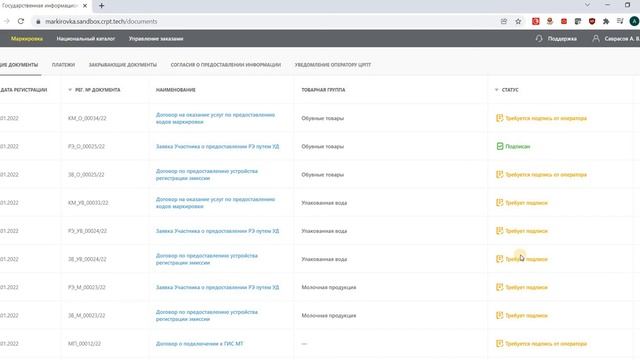Click status text in row МП_00012/22
Image resolution: width=640 pixels, height=360 pixels.
(x=546, y=343)
